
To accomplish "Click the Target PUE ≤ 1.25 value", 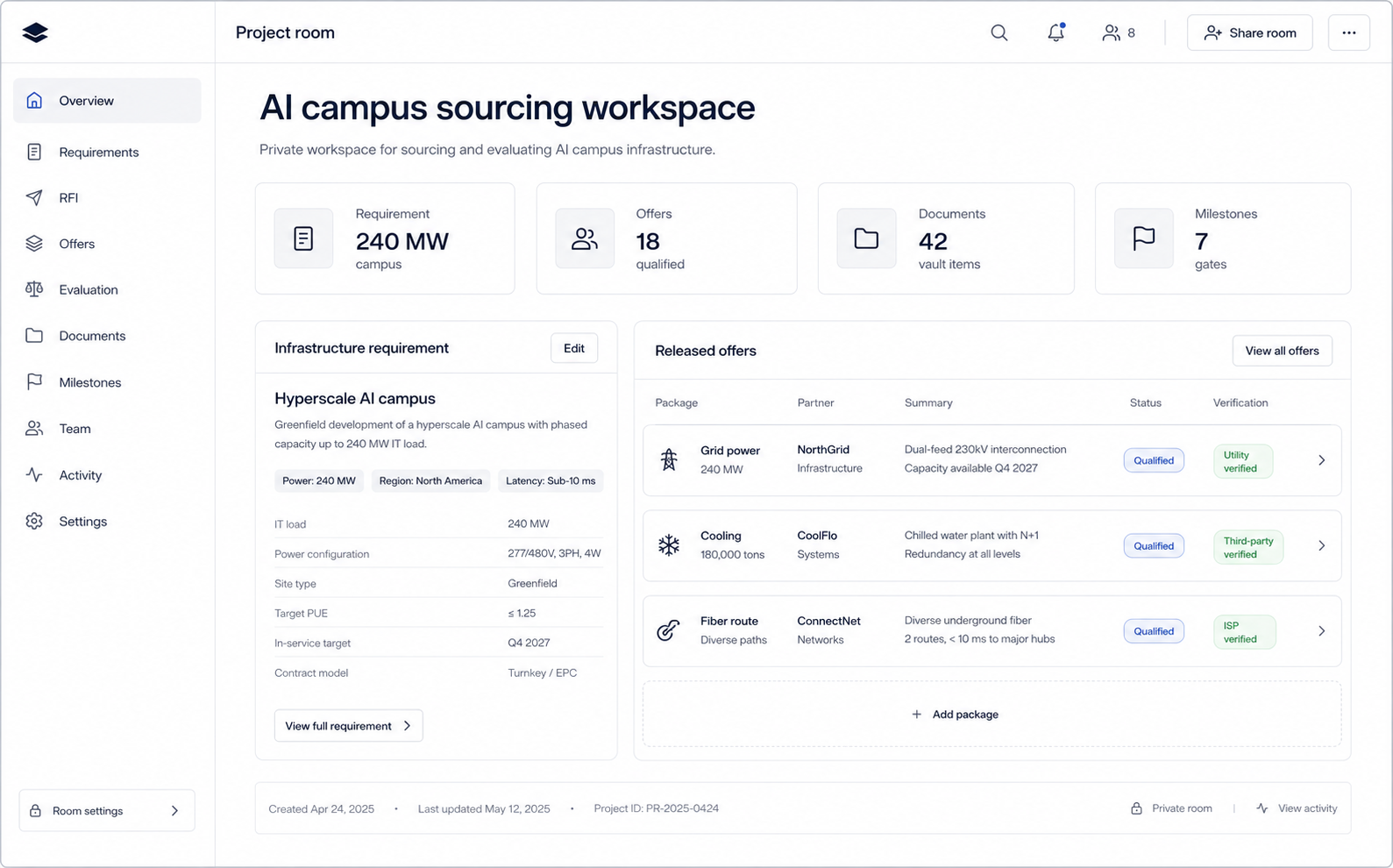I will (x=522, y=613).
